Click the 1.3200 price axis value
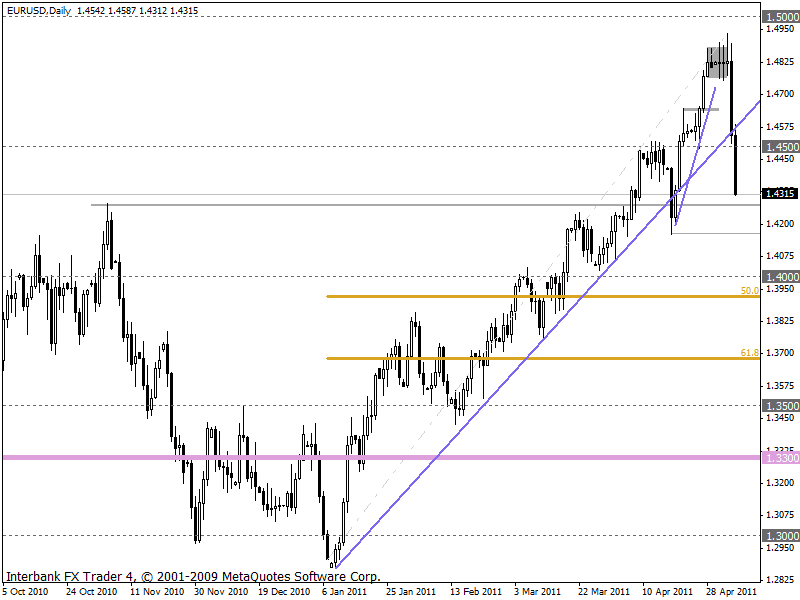This screenshot has width=800, height=600. click(780, 482)
